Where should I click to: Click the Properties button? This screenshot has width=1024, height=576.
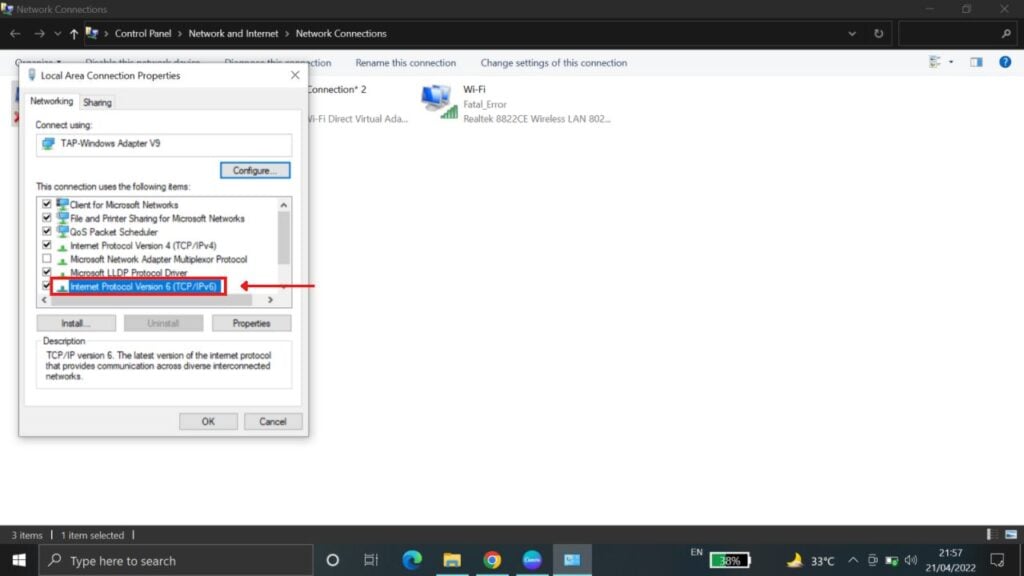coord(251,323)
